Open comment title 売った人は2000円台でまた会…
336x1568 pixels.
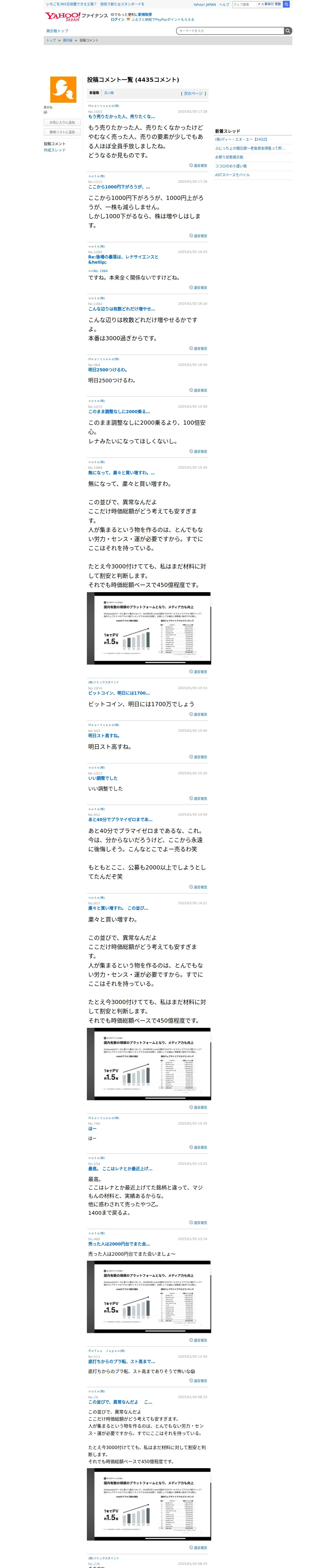[119, 1244]
